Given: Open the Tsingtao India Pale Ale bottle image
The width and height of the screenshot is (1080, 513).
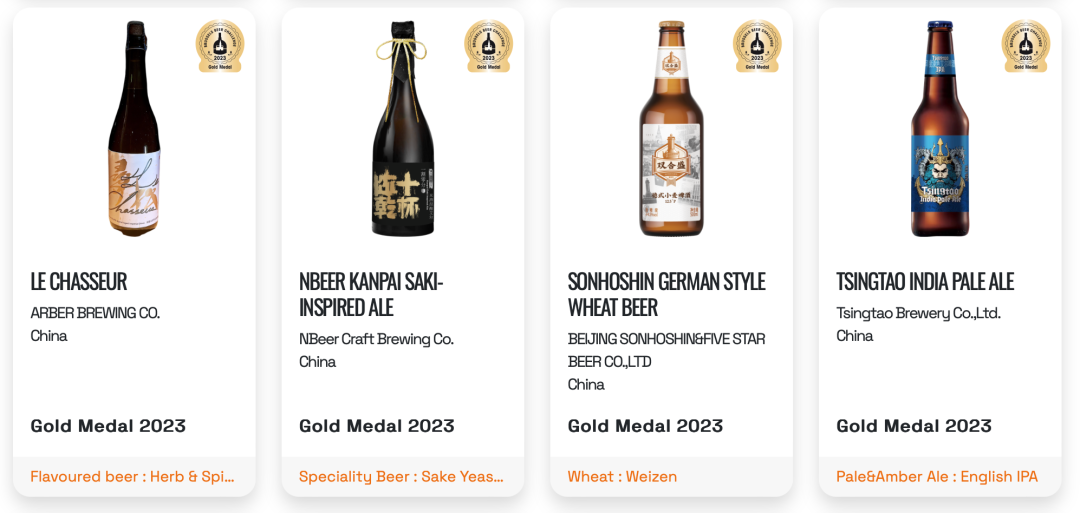Looking at the screenshot, I should (x=940, y=128).
